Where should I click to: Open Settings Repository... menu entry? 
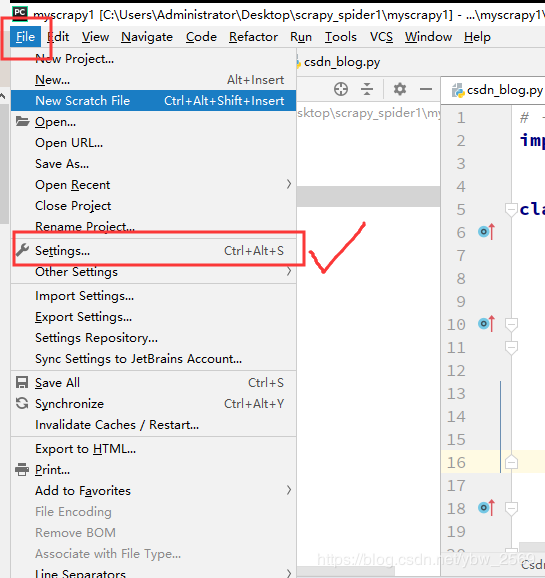(x=153, y=338)
